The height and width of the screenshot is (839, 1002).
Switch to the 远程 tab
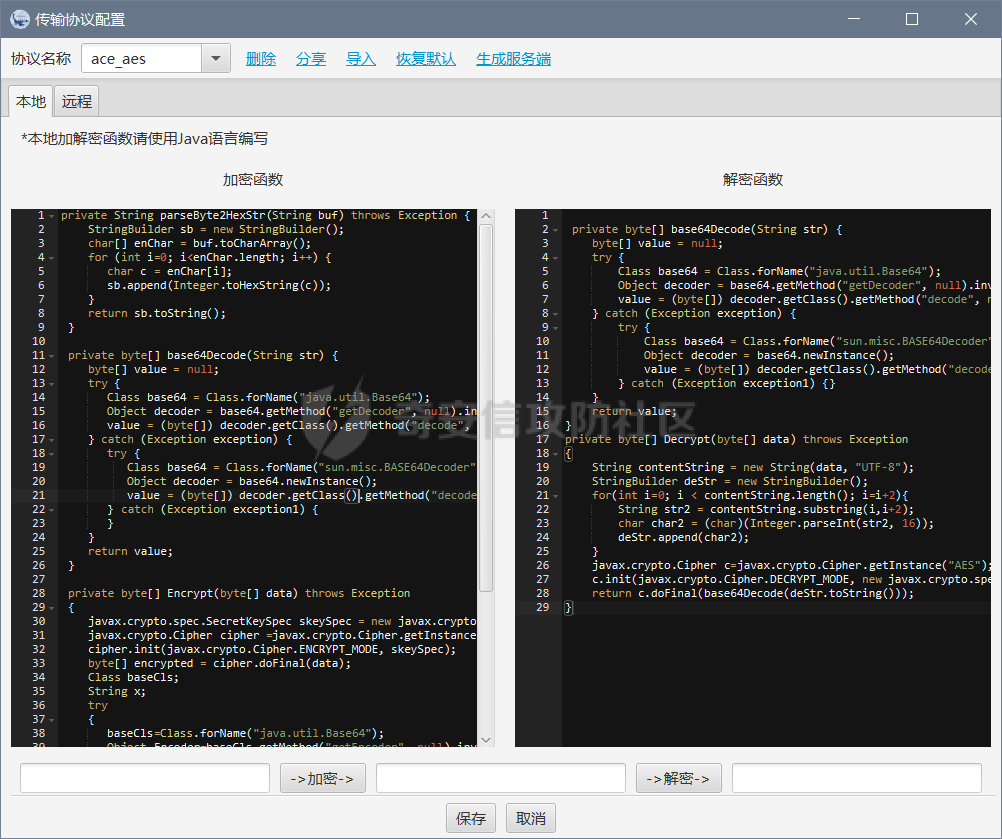tap(77, 101)
